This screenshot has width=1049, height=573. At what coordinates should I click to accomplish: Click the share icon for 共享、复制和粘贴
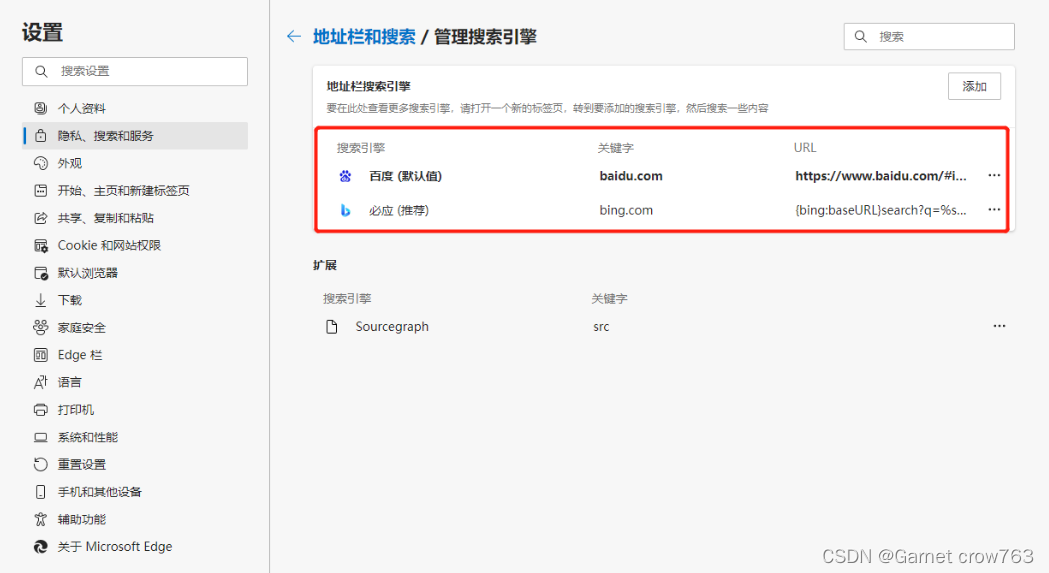click(x=41, y=218)
